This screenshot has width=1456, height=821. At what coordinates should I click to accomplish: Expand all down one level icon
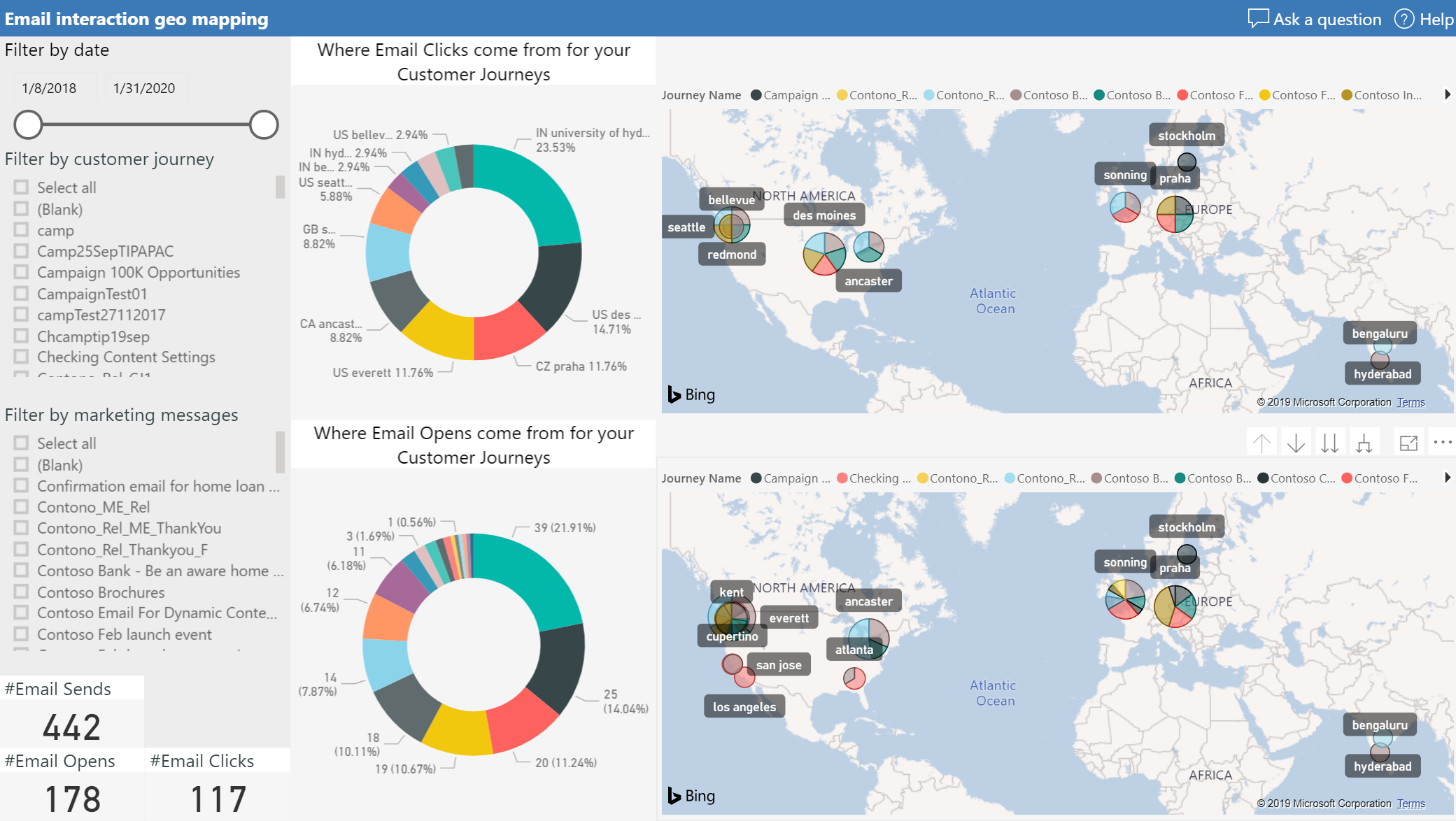[1364, 443]
